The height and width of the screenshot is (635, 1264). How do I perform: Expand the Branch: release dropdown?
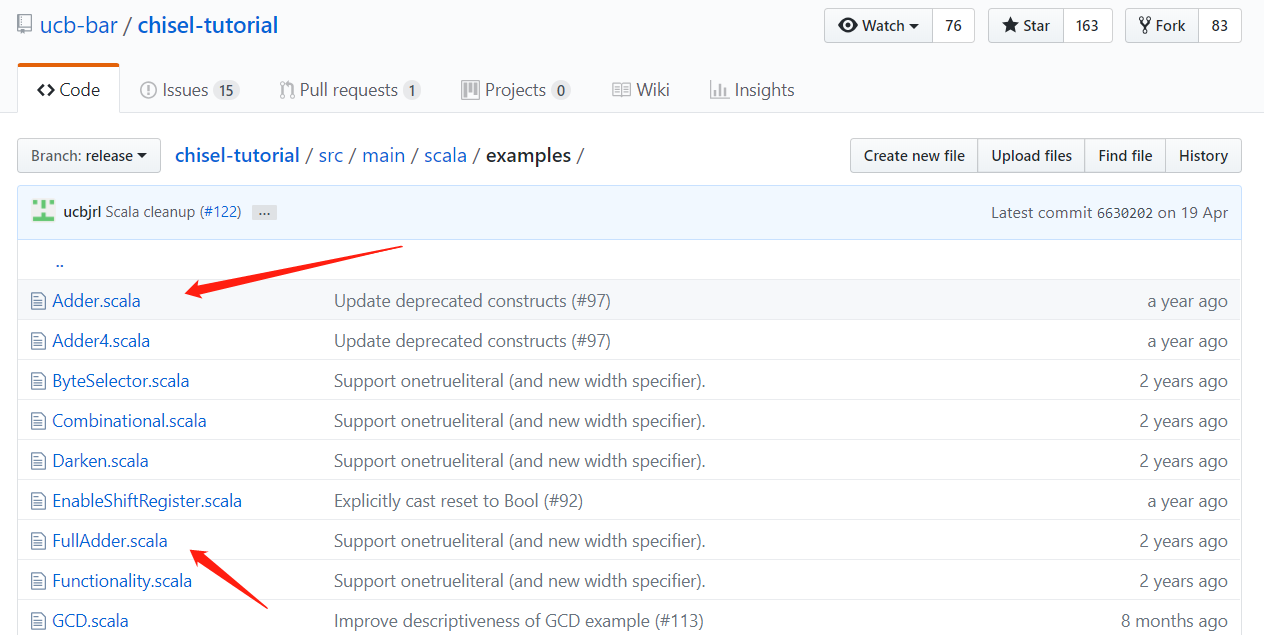[x=89, y=156]
